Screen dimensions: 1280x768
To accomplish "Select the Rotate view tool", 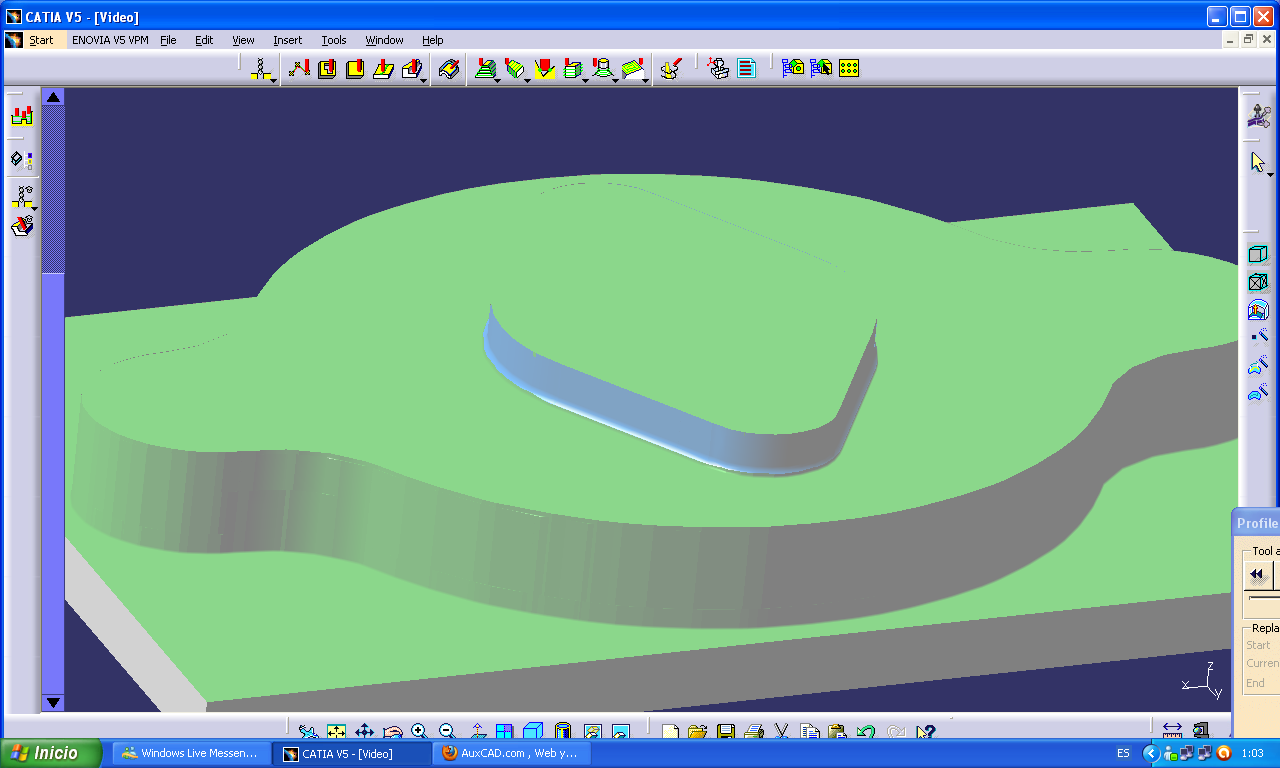I will (393, 732).
